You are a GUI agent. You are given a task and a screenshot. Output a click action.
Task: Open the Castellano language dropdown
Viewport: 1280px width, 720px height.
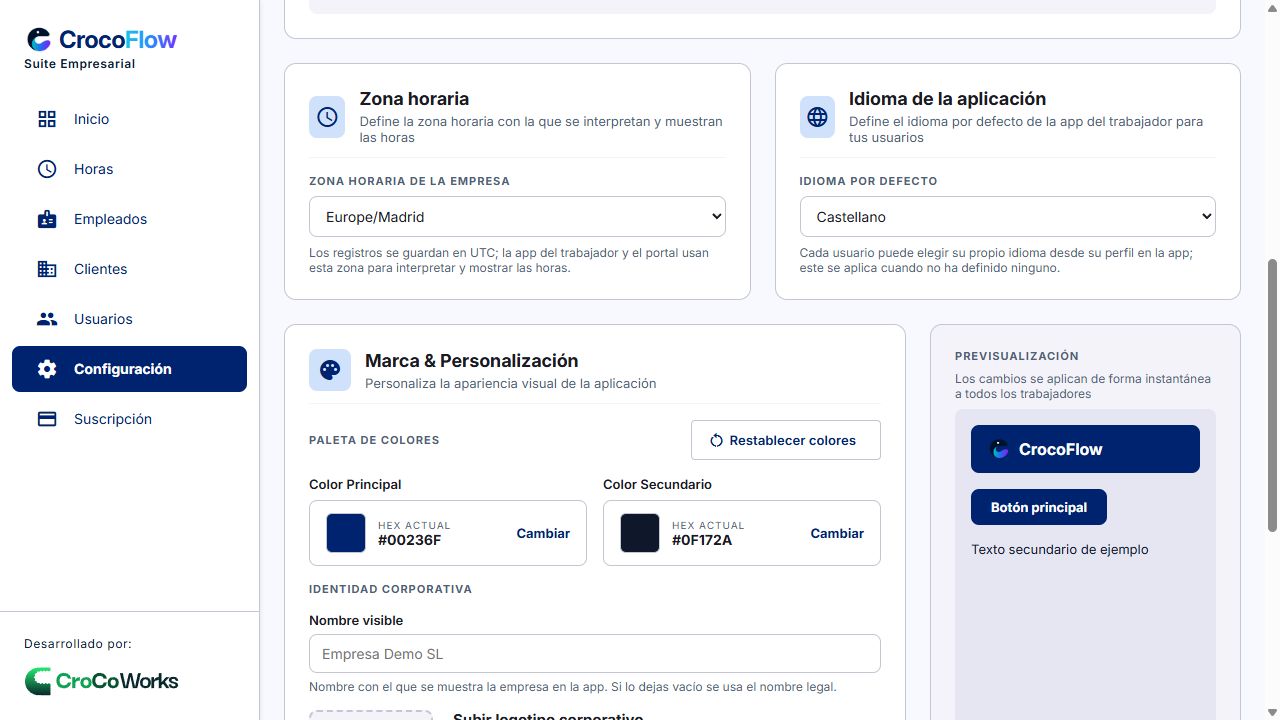coord(1007,216)
